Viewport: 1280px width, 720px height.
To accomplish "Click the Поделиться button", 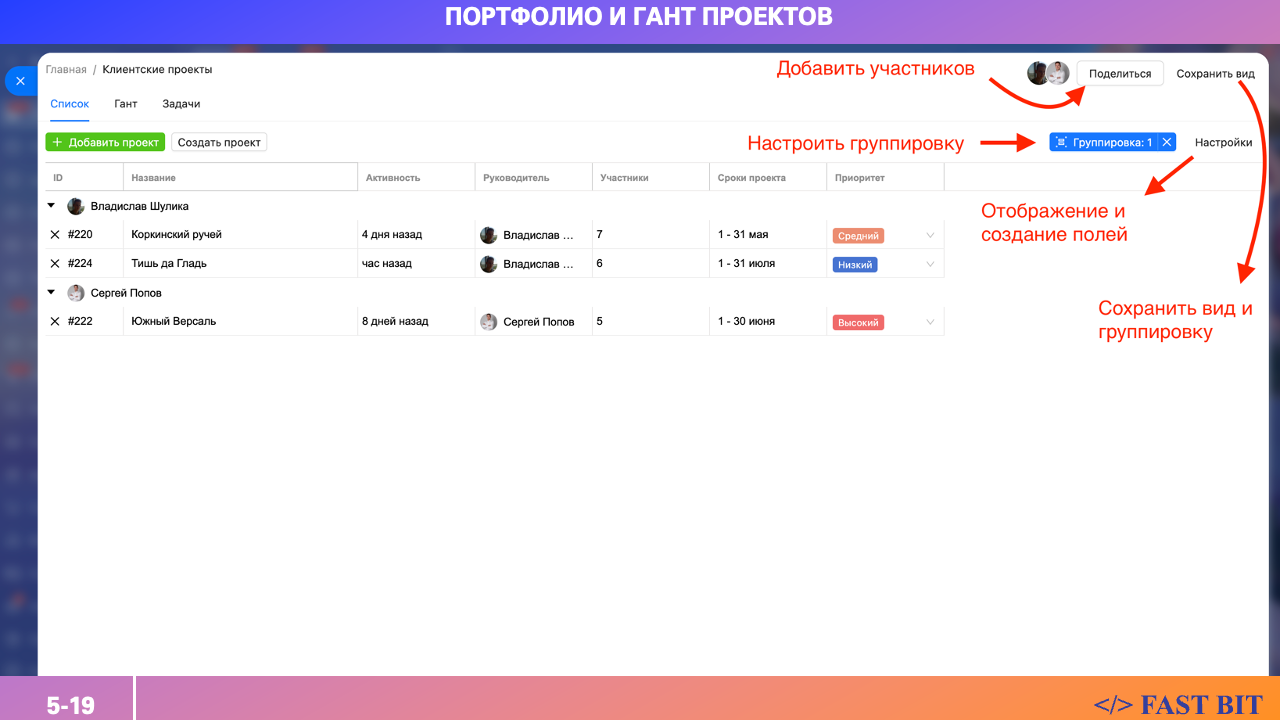I will coord(1120,73).
